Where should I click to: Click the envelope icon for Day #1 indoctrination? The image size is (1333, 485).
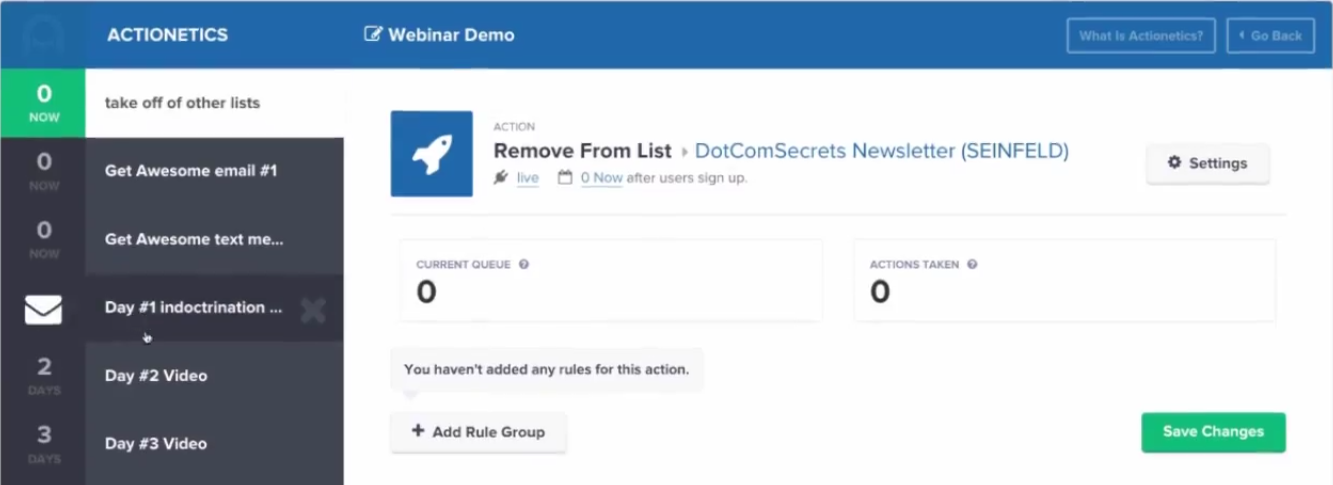coord(43,309)
